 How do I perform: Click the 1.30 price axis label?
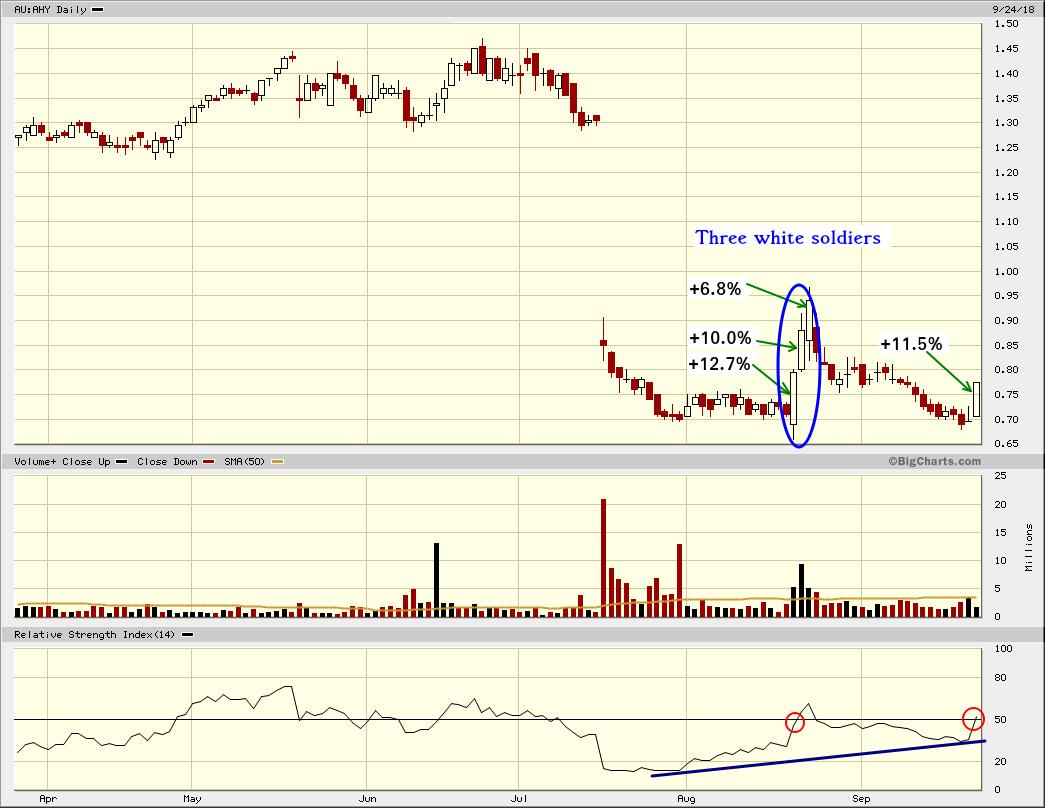(x=1006, y=123)
